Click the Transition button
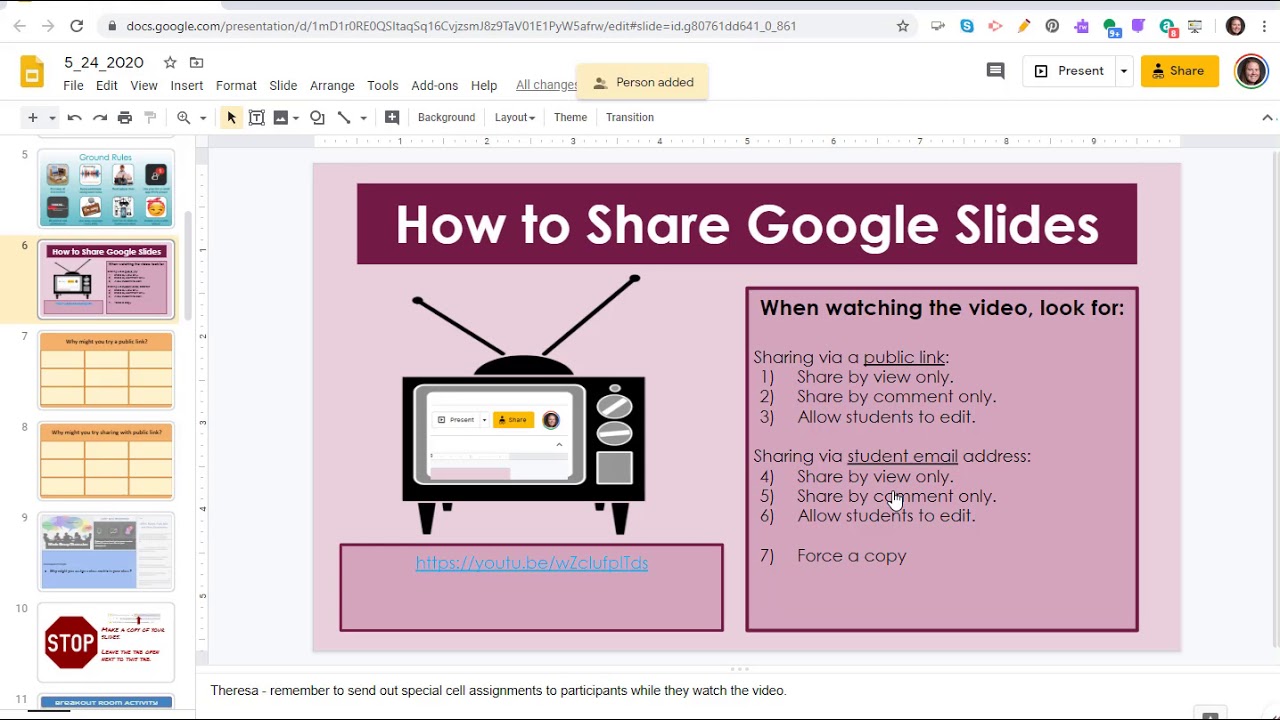The width and height of the screenshot is (1280, 720). pos(629,117)
